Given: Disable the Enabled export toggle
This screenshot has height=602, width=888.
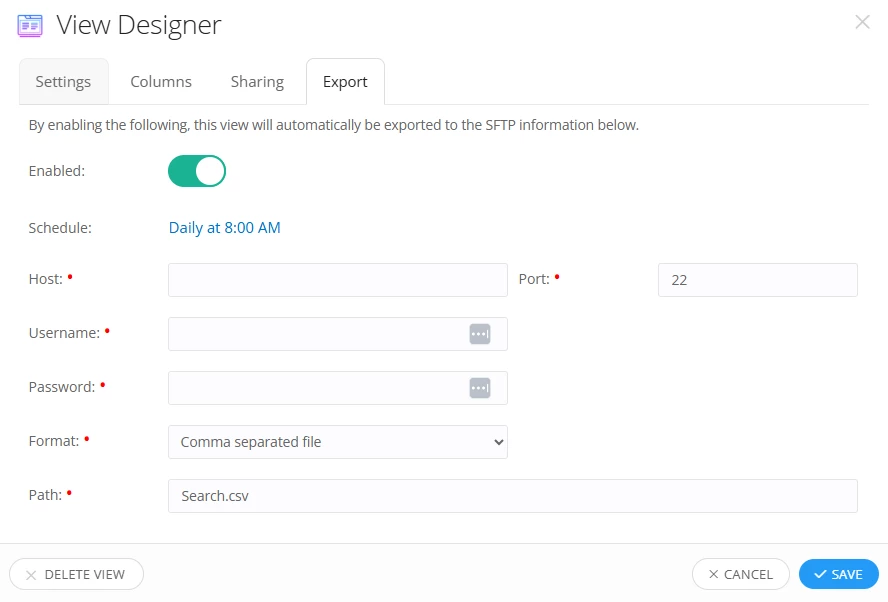Looking at the screenshot, I should [197, 171].
